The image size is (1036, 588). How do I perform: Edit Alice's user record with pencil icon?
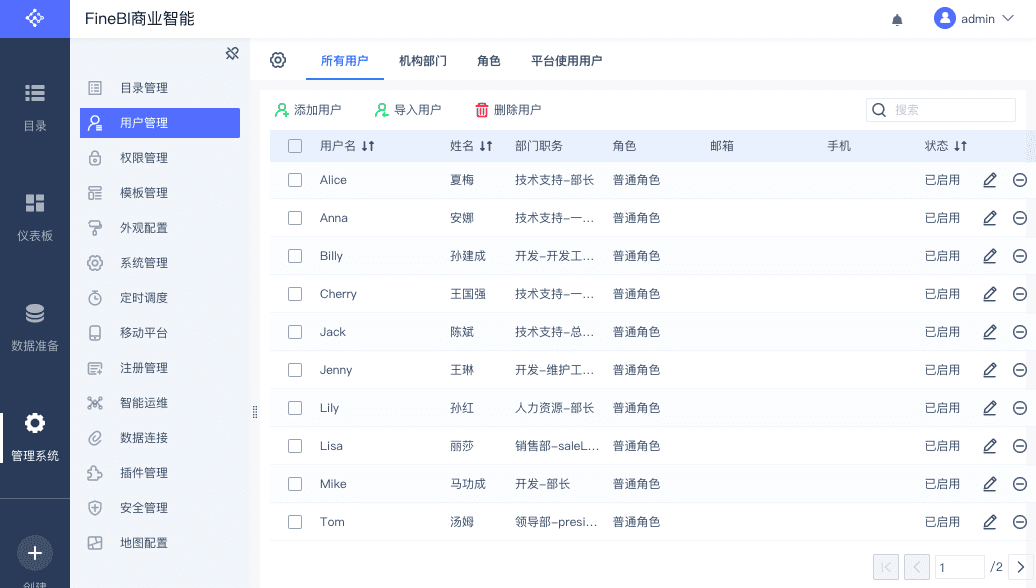click(x=990, y=180)
